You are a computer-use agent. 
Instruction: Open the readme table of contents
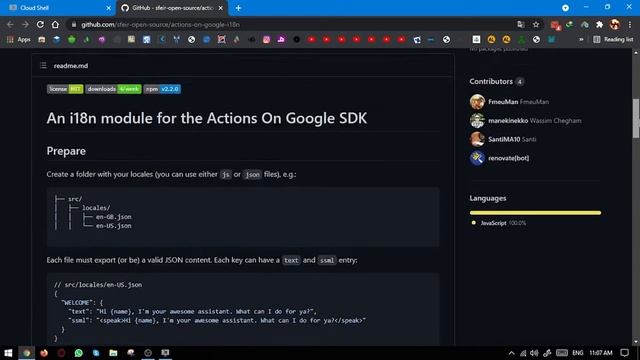click(x=43, y=65)
